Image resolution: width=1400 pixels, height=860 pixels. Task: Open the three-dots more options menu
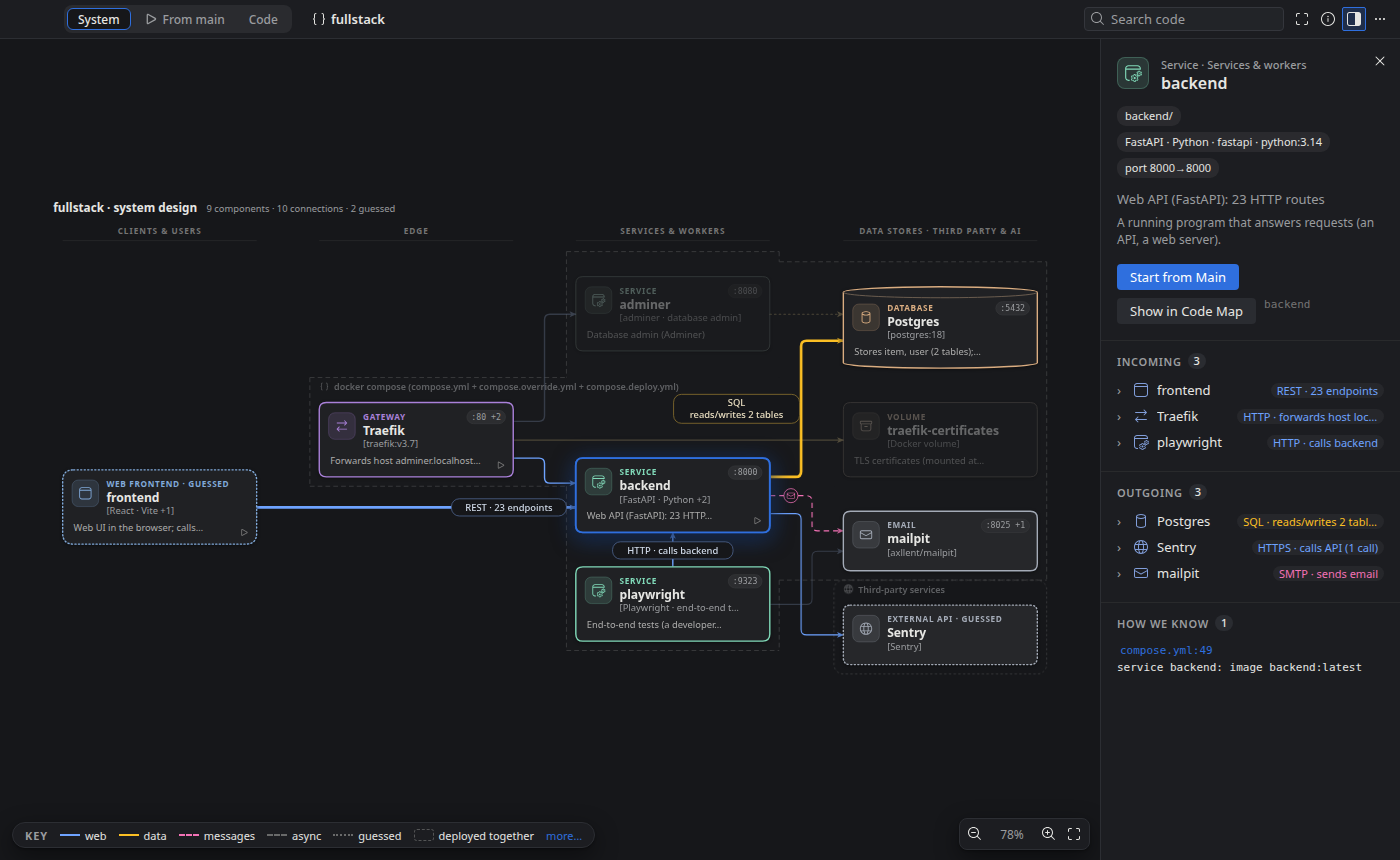pyautogui.click(x=1380, y=19)
